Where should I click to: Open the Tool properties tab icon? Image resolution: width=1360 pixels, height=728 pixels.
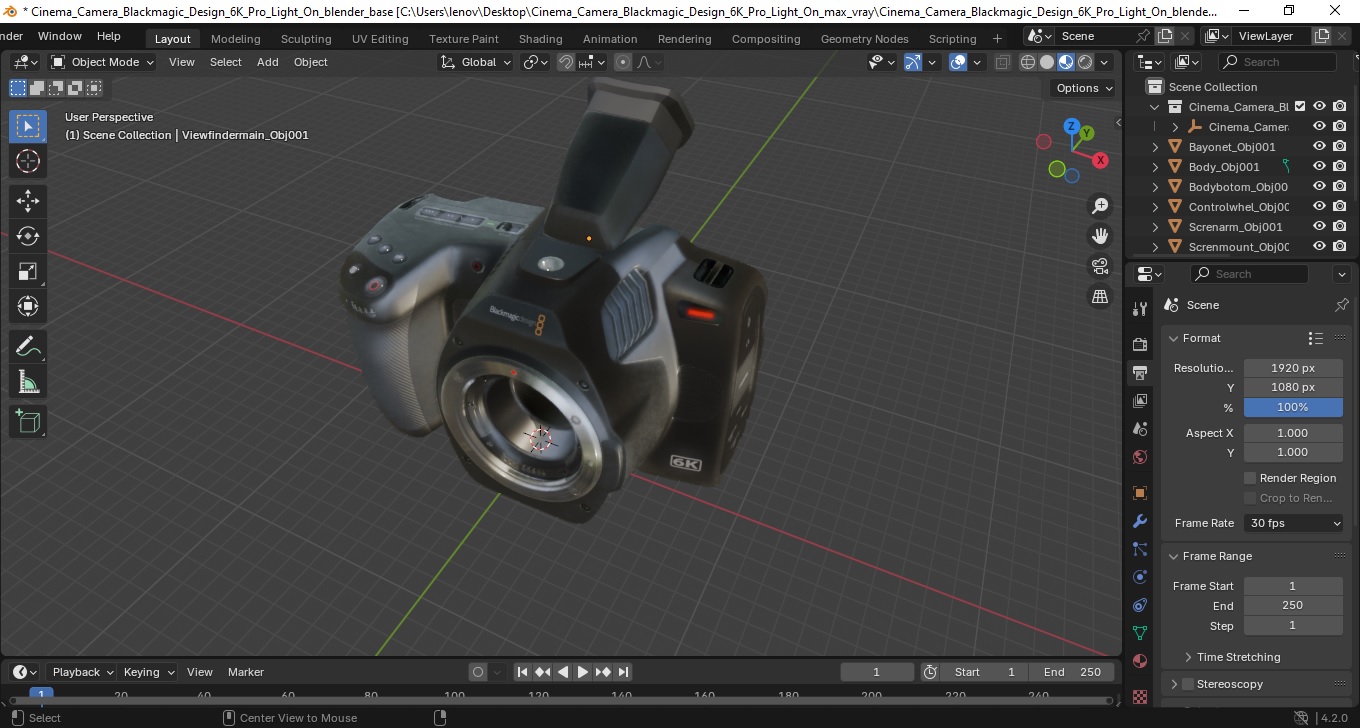coord(1139,308)
